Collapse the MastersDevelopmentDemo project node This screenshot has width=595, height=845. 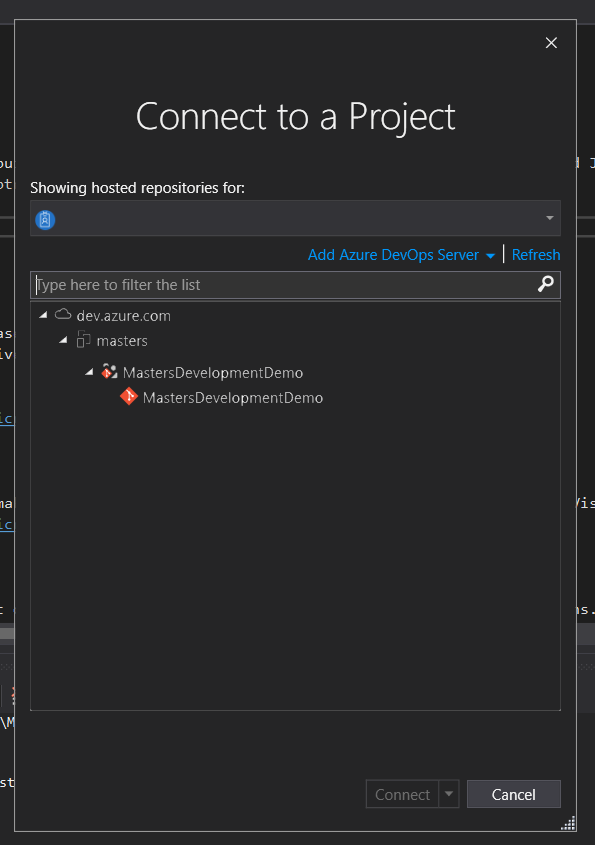pyautogui.click(x=89, y=371)
